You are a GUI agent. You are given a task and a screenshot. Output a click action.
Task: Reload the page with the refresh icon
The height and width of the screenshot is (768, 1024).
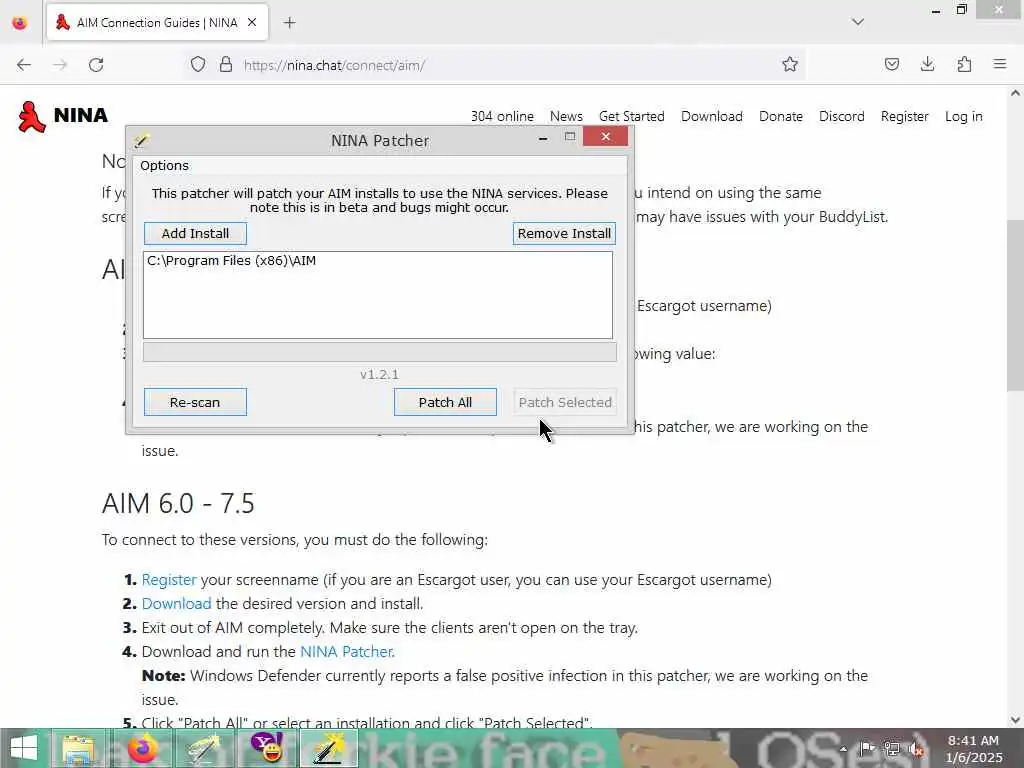click(x=96, y=65)
